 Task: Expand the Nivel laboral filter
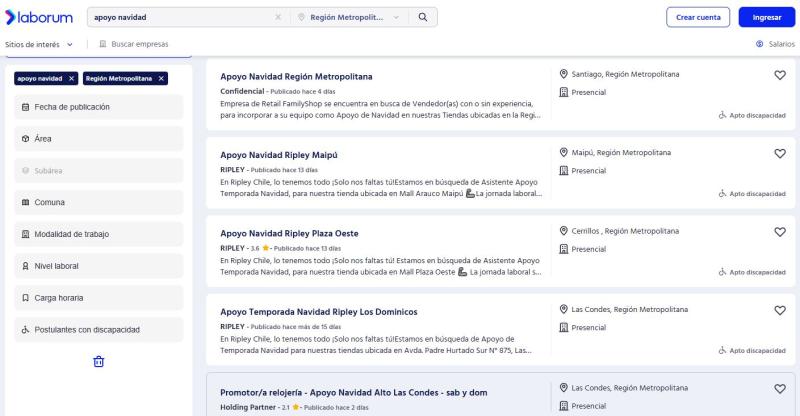tap(98, 266)
